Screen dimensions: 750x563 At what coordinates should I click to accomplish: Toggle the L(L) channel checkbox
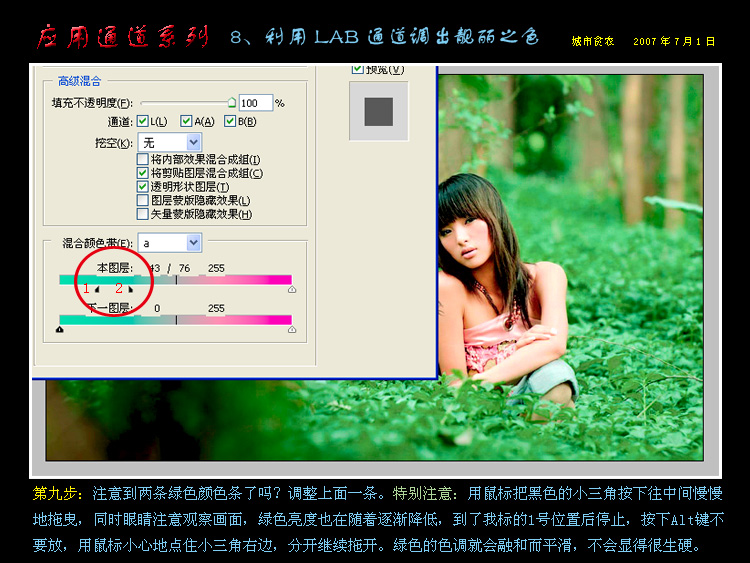(x=142, y=121)
